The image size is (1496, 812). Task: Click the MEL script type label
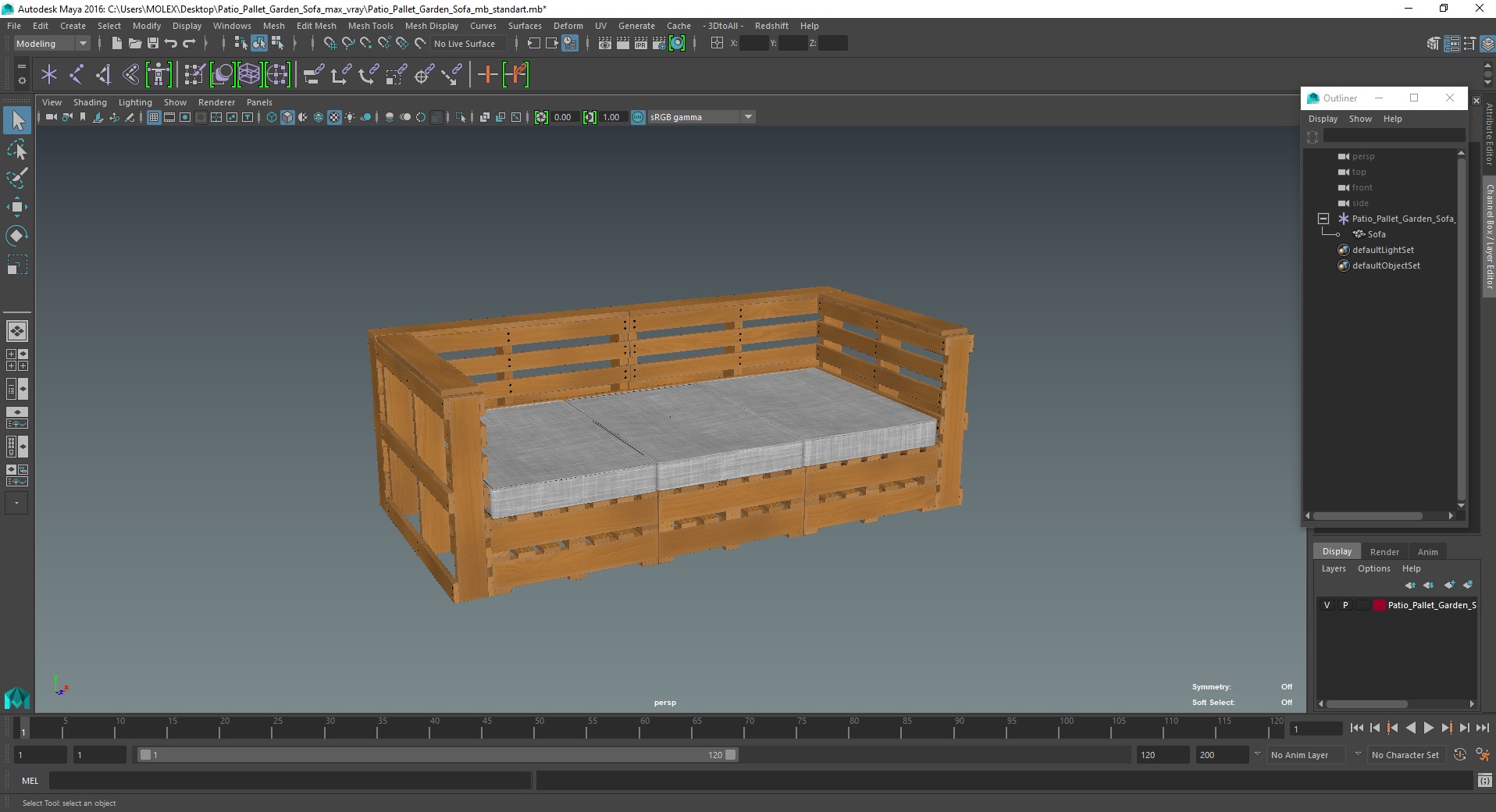coord(30,780)
